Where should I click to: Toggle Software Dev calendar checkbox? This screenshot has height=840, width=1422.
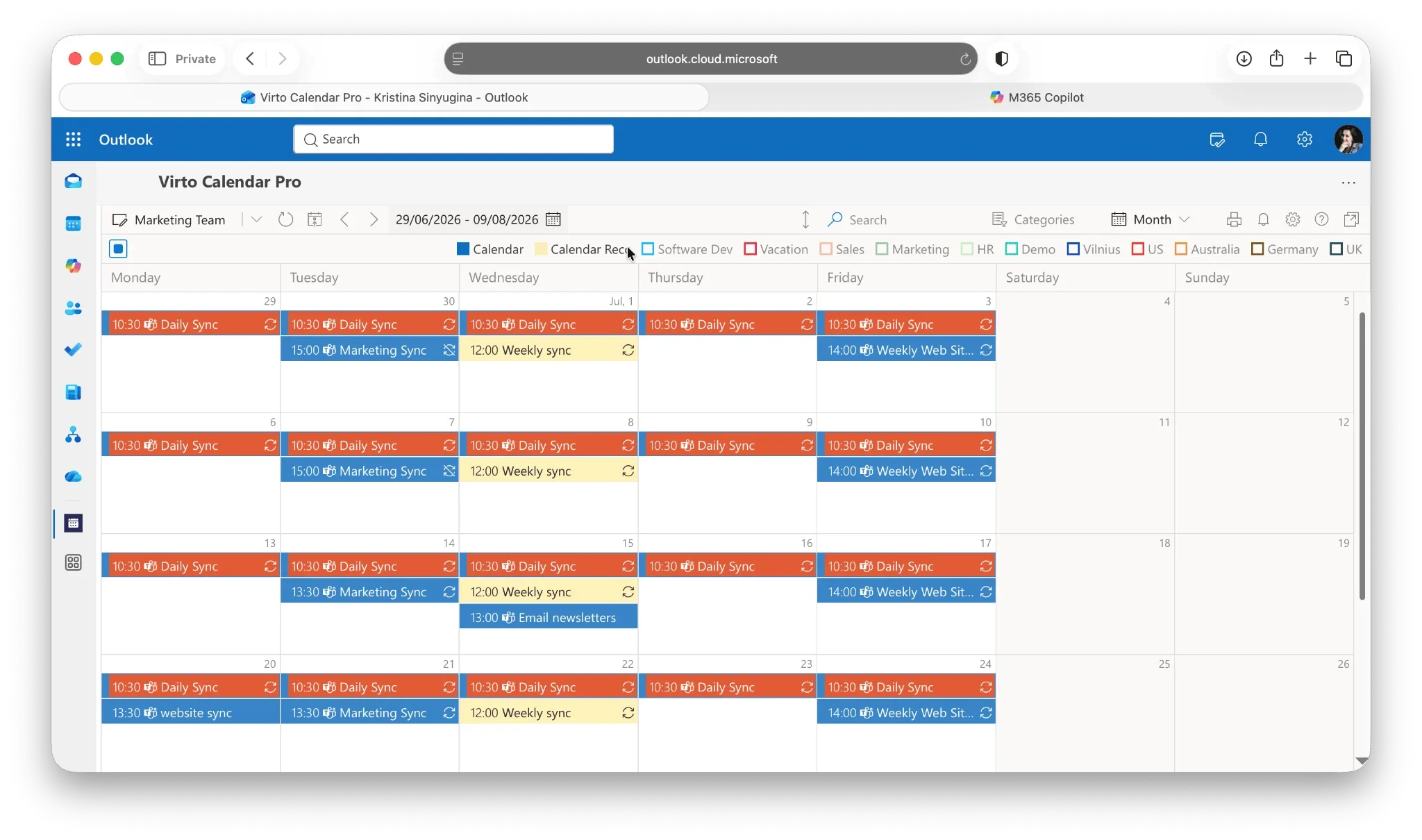click(x=648, y=249)
